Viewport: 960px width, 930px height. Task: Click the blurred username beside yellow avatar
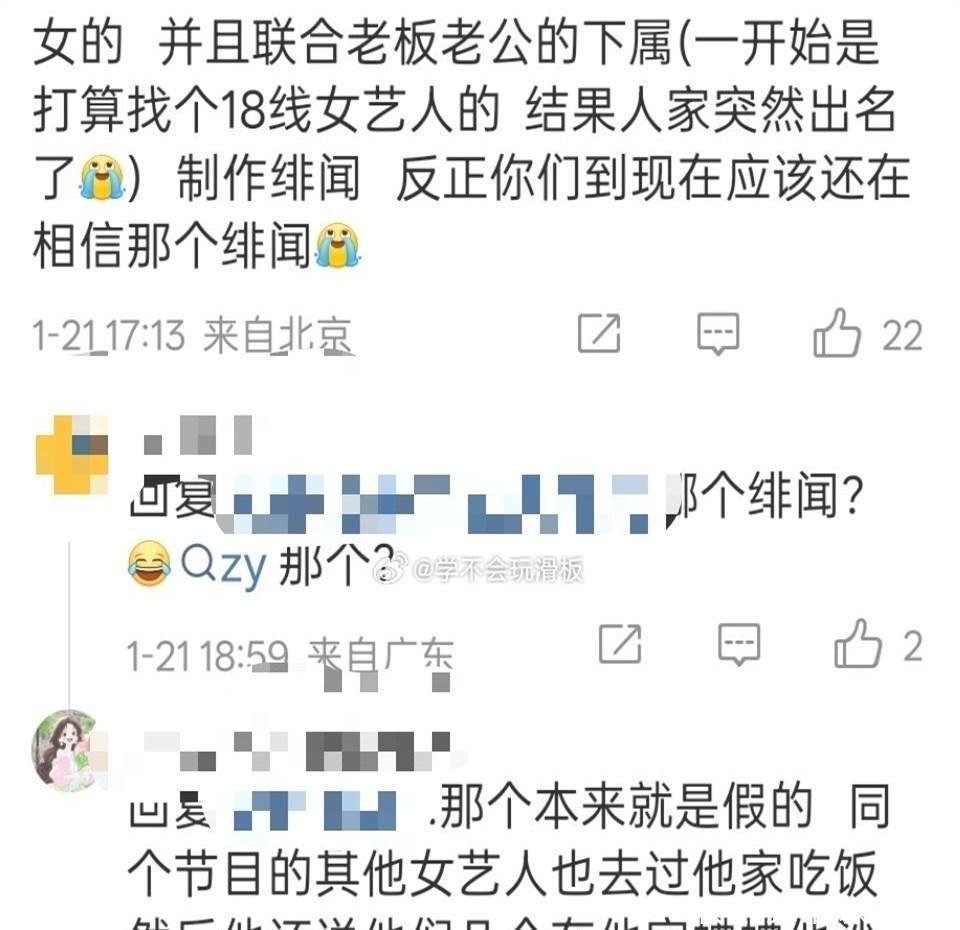[197, 435]
